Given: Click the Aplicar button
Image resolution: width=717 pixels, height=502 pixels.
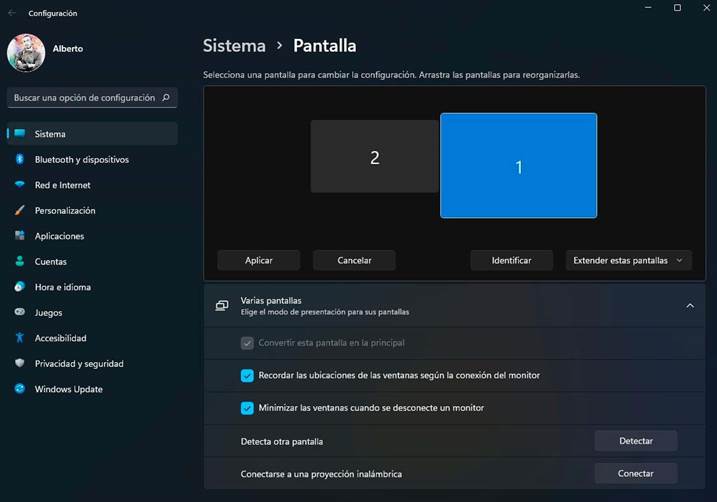Looking at the screenshot, I should (258, 260).
